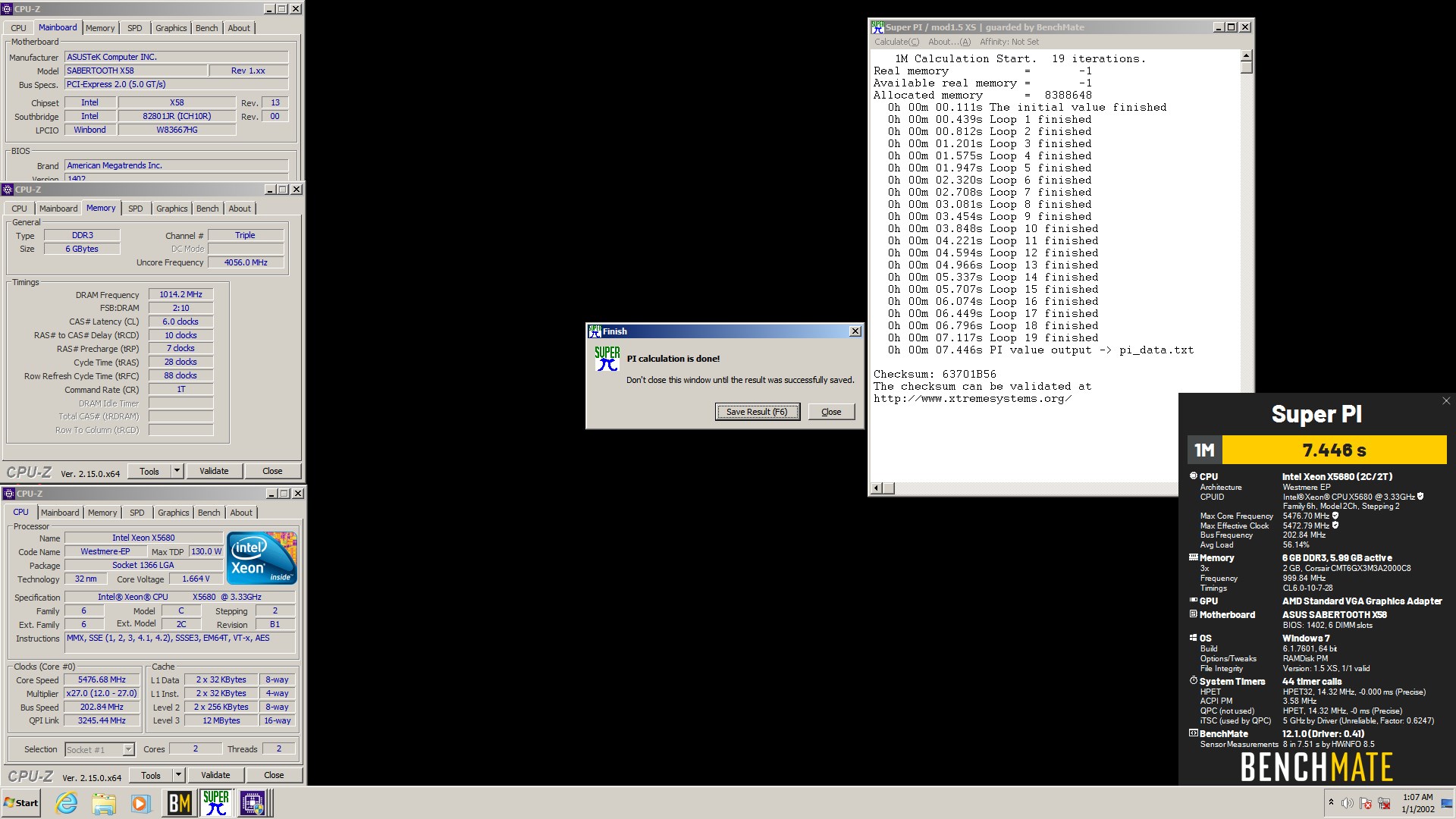Viewport: 1456px width, 819px height.
Task: Click the QPI Link 3245.44 MHz value
Action: point(102,720)
